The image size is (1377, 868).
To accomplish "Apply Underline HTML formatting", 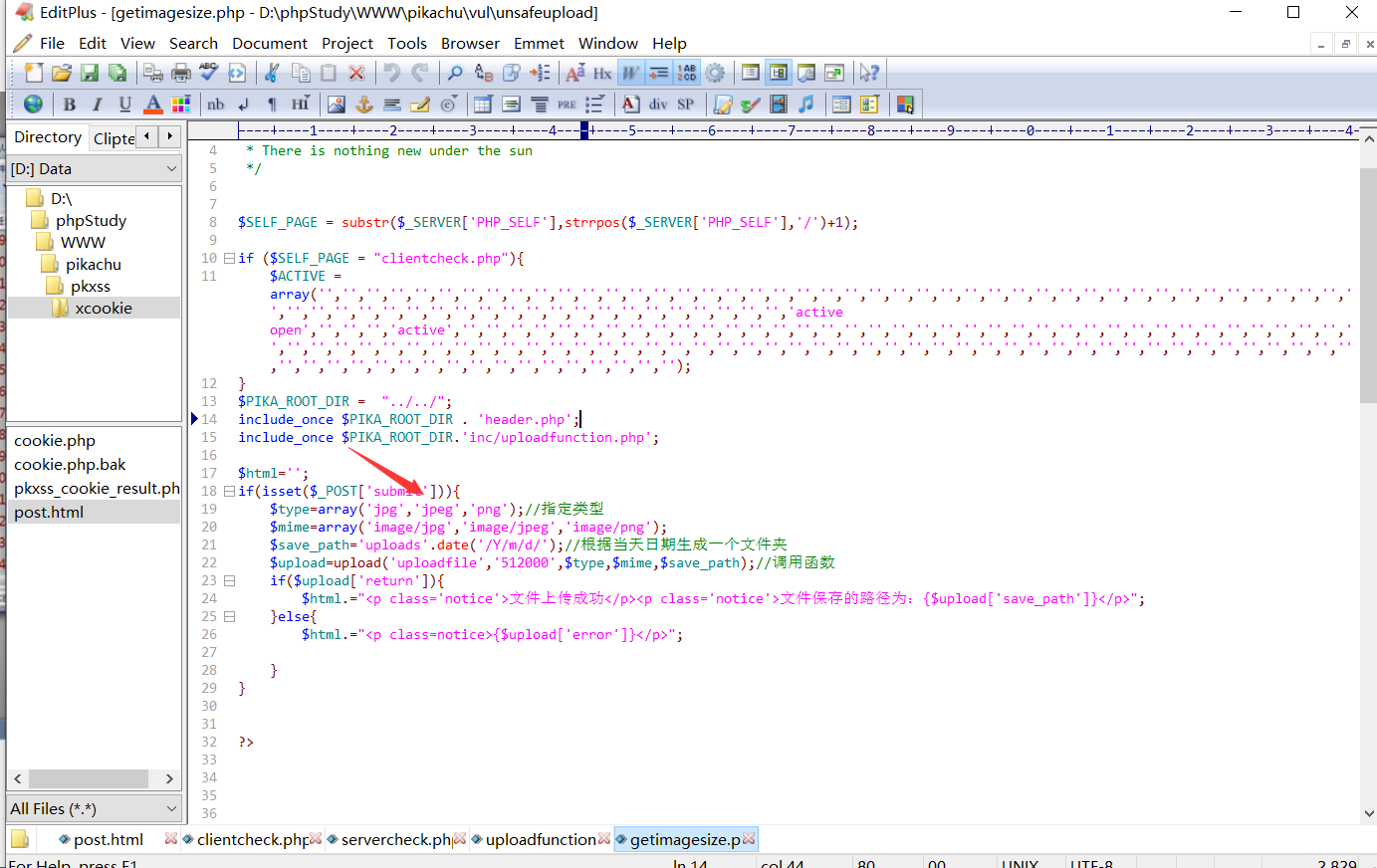I will [124, 104].
